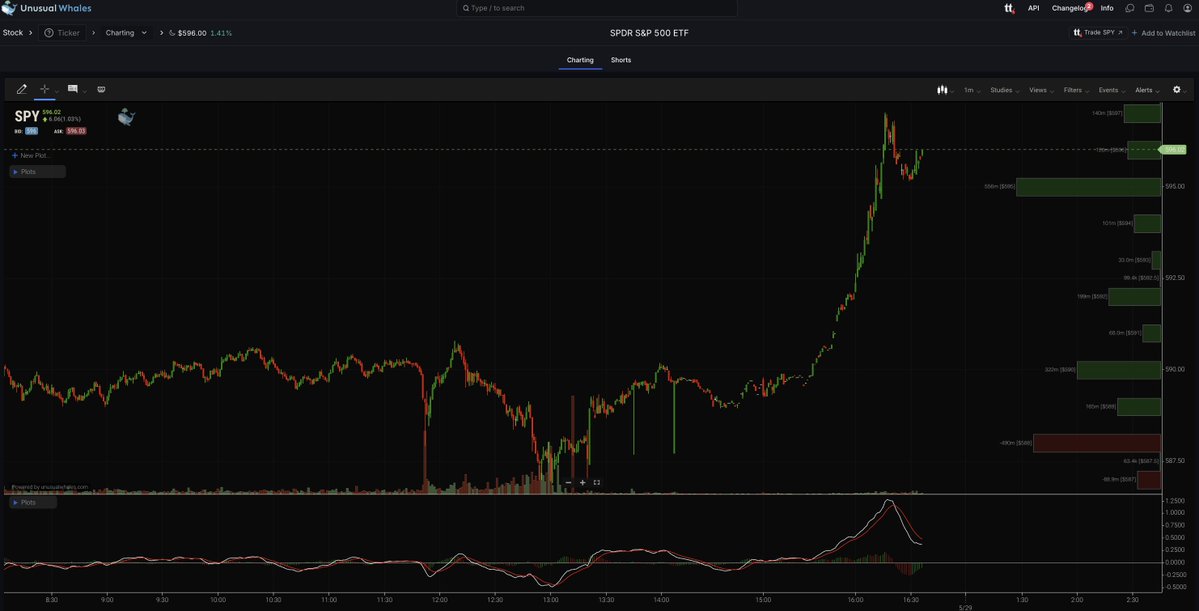Click the -68.9m [$587] red volume bar

click(1149, 479)
